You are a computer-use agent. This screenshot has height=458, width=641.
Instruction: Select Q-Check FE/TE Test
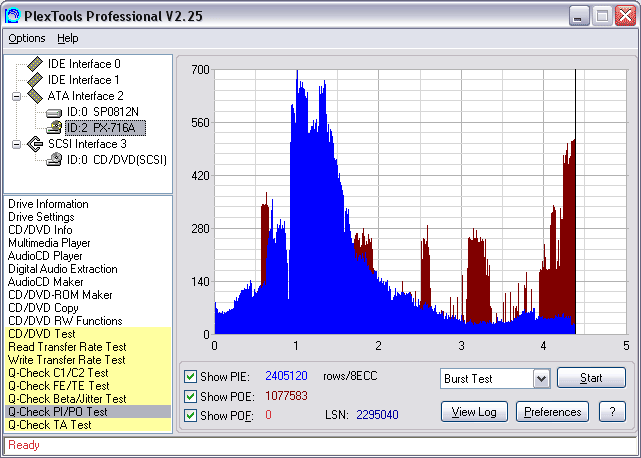point(88,386)
